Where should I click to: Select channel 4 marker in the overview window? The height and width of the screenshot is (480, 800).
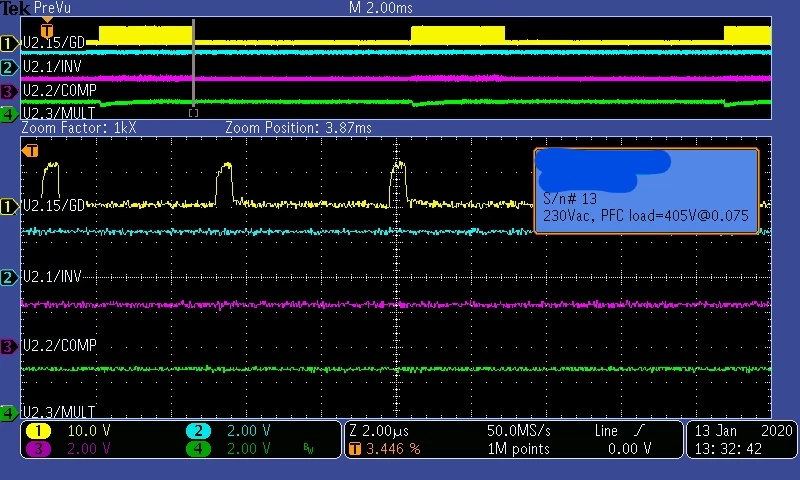pos(9,114)
